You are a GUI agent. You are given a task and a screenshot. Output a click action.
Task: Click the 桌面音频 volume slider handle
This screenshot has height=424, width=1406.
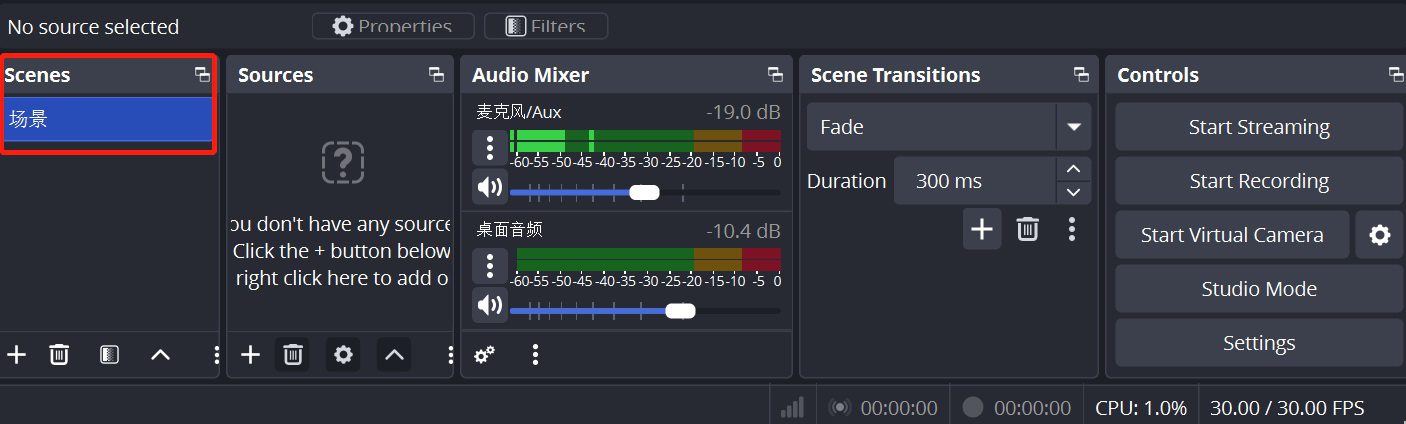coord(680,311)
